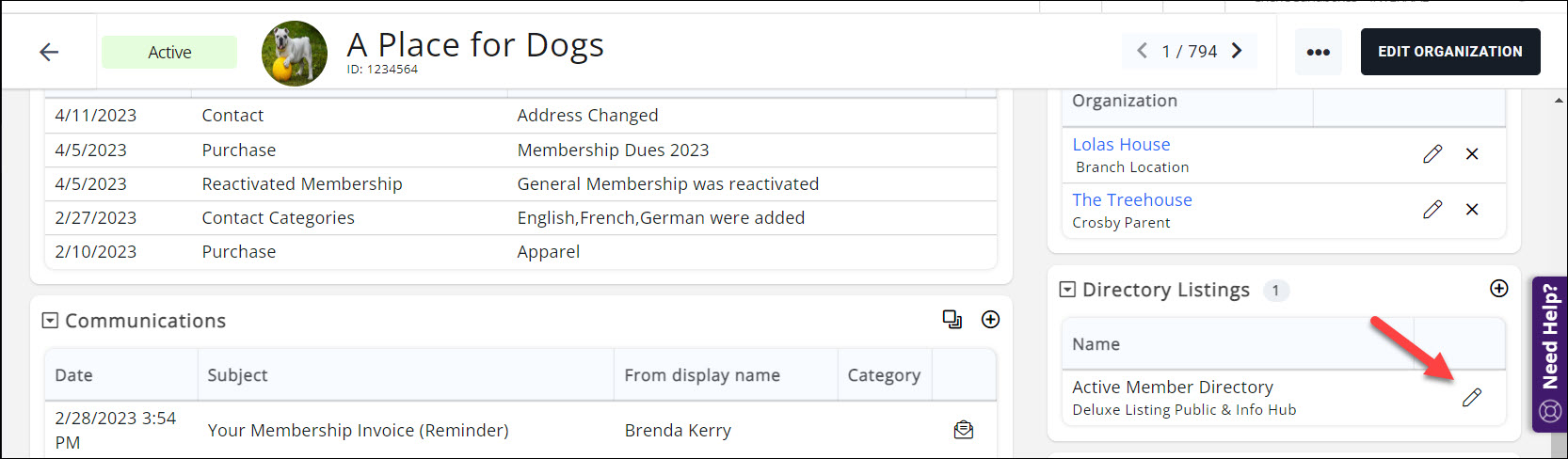Remove the Lolas House related organization
The height and width of the screenshot is (459, 1568).
pos(1472,154)
